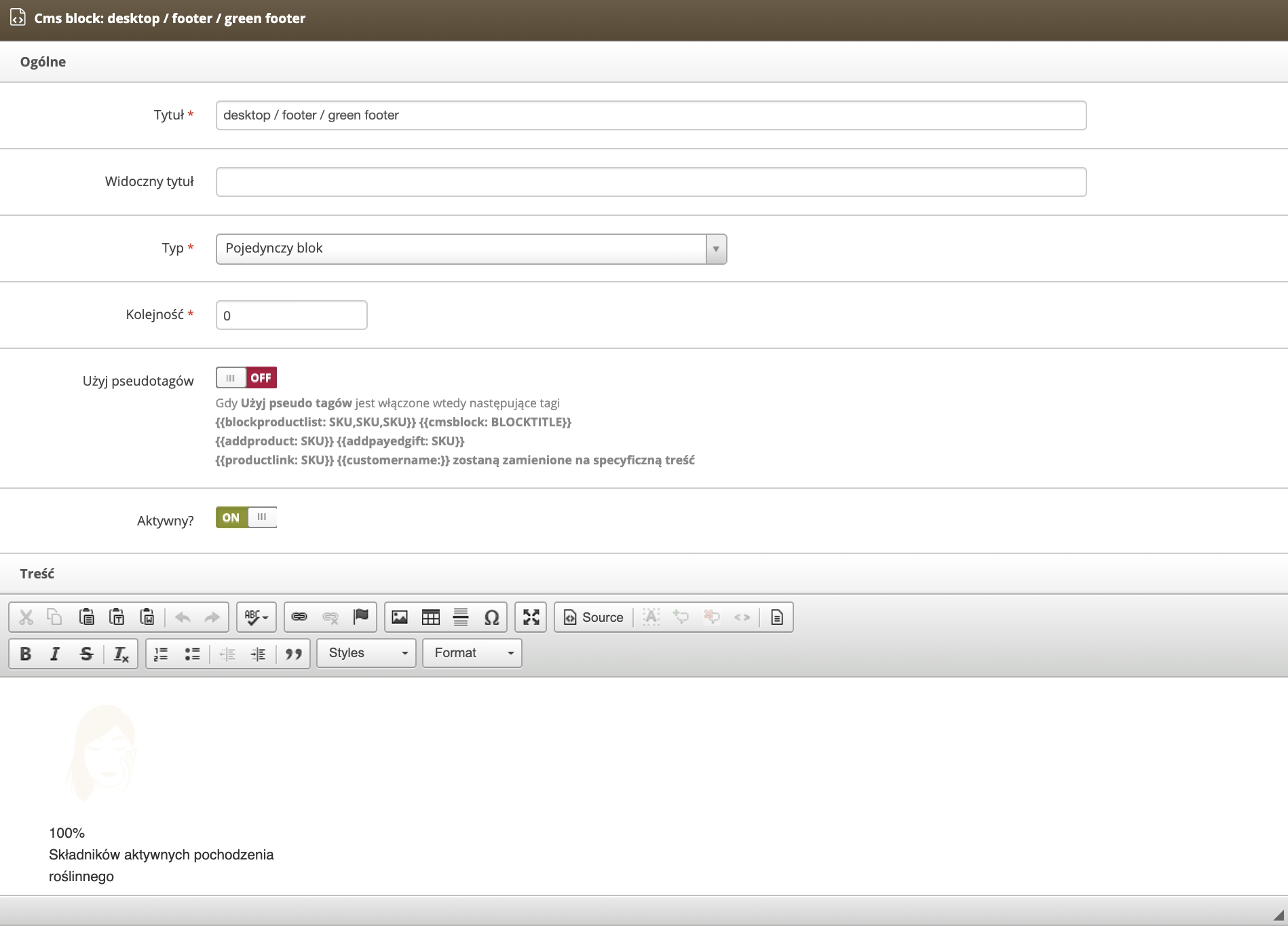Insert an anchor with flag icon
Image resolution: width=1288 pixels, height=926 pixels.
coord(361,617)
